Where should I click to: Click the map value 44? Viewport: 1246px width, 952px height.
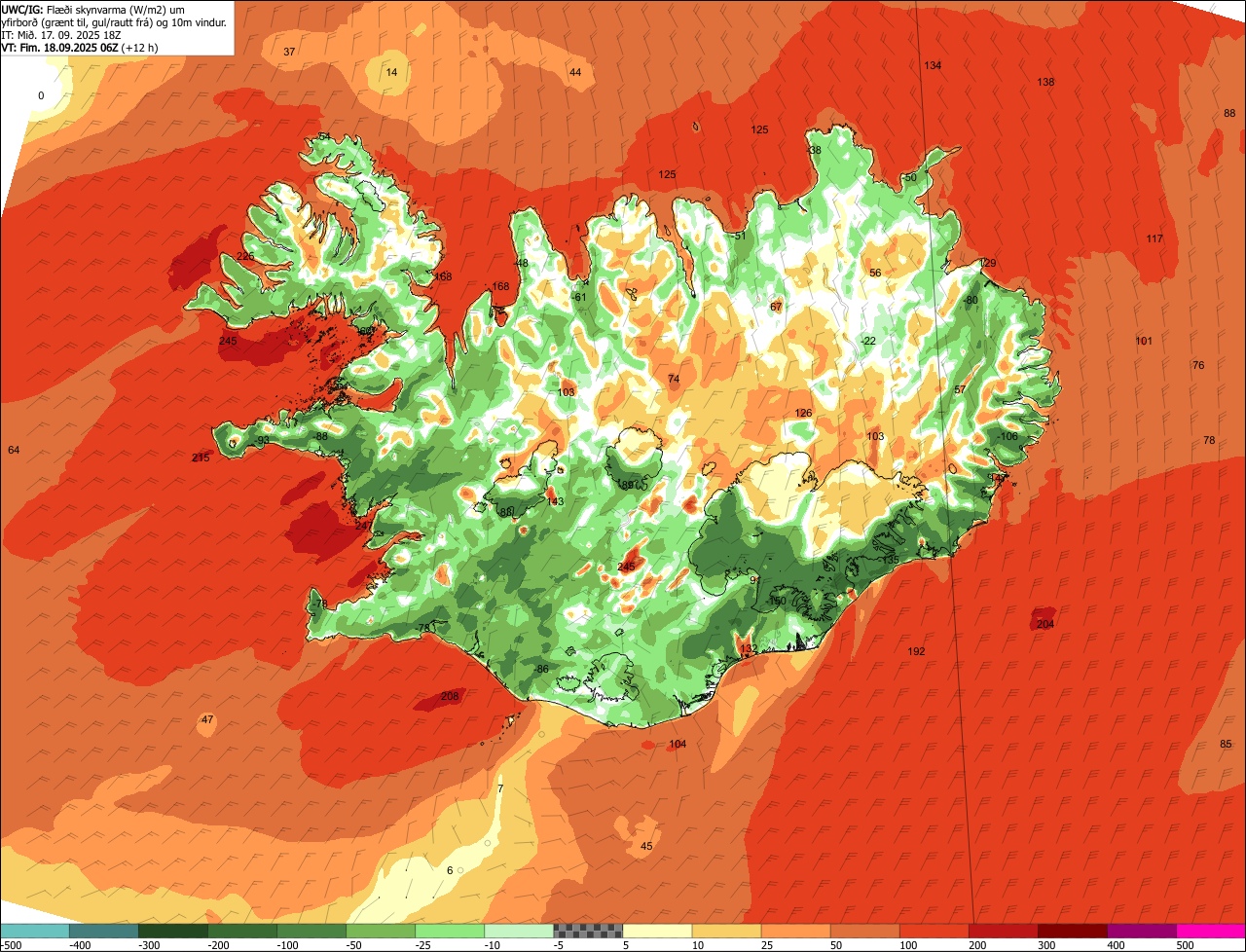click(x=575, y=73)
